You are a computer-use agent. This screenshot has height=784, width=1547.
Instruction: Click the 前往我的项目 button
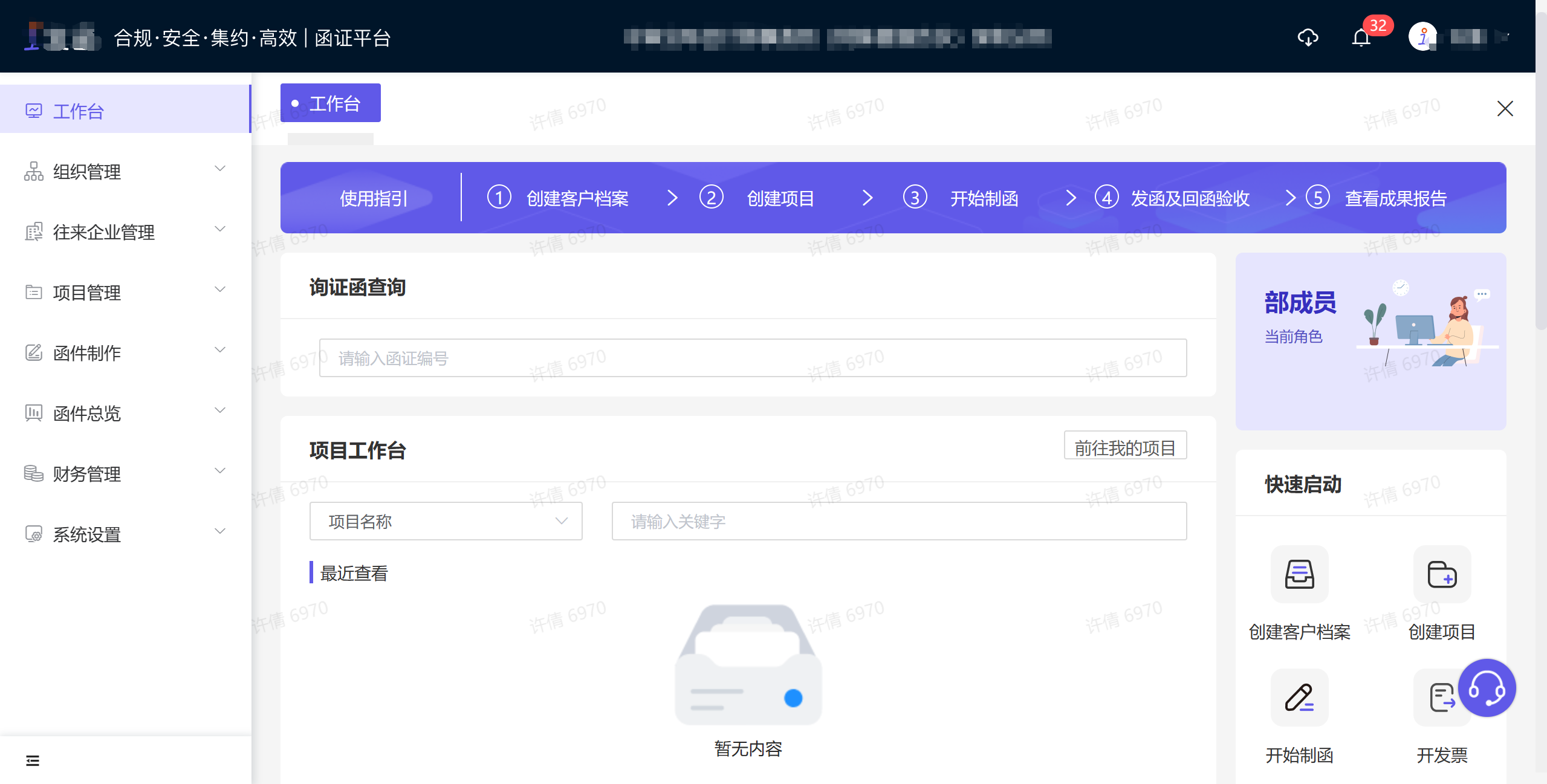coord(1125,446)
